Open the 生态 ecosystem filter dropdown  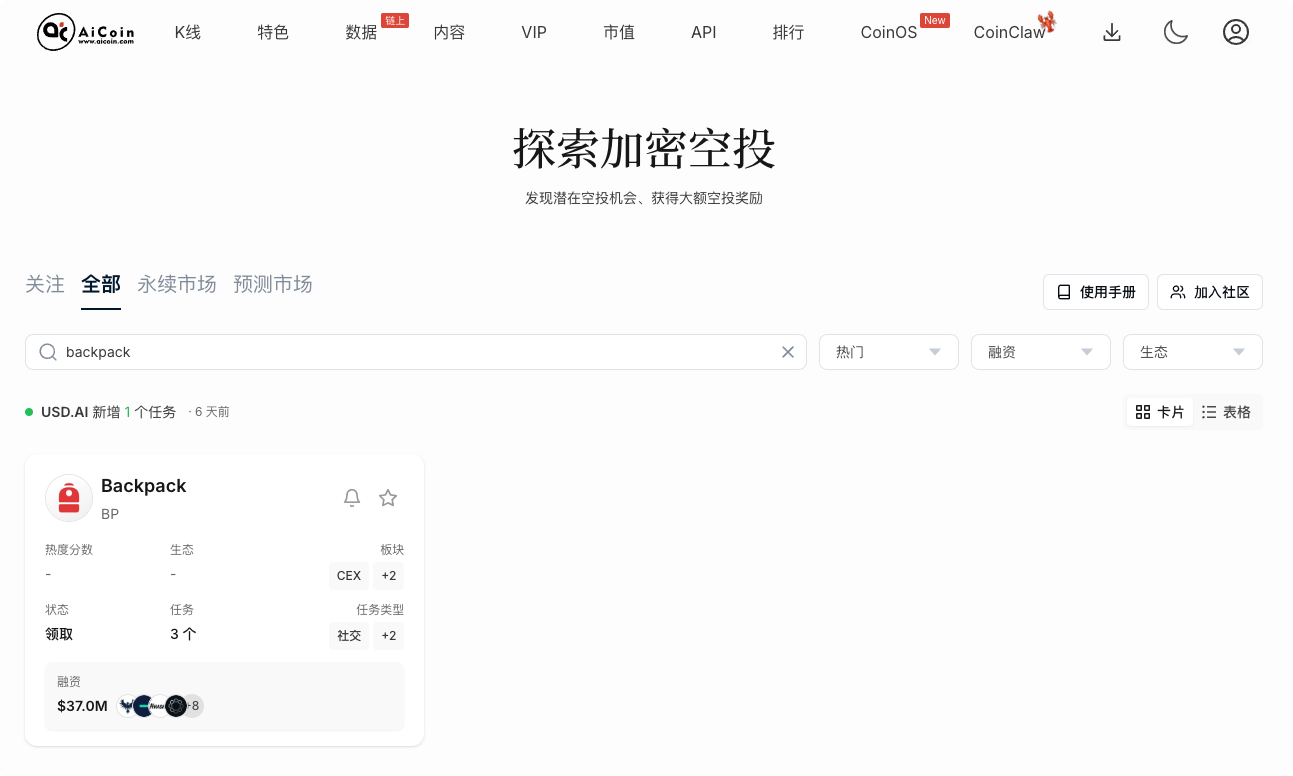[1192, 352]
